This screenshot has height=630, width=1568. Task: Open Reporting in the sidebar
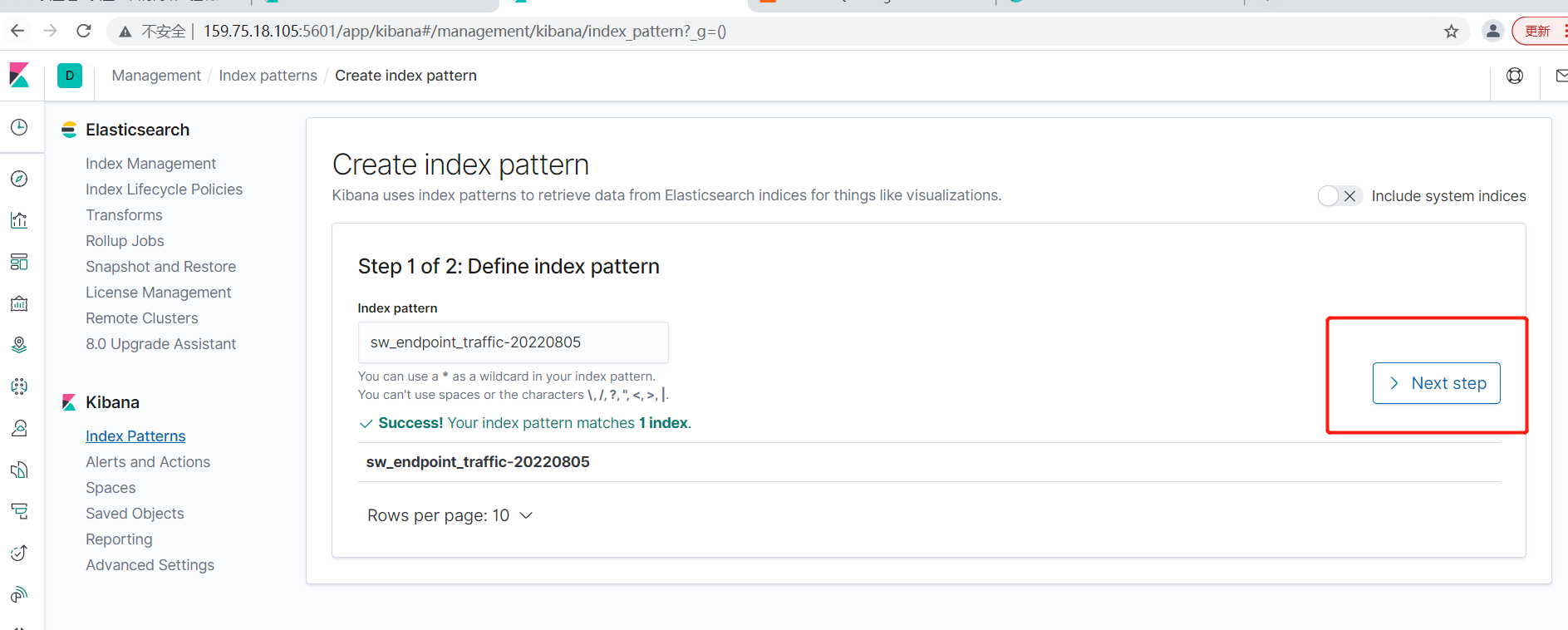coord(119,539)
